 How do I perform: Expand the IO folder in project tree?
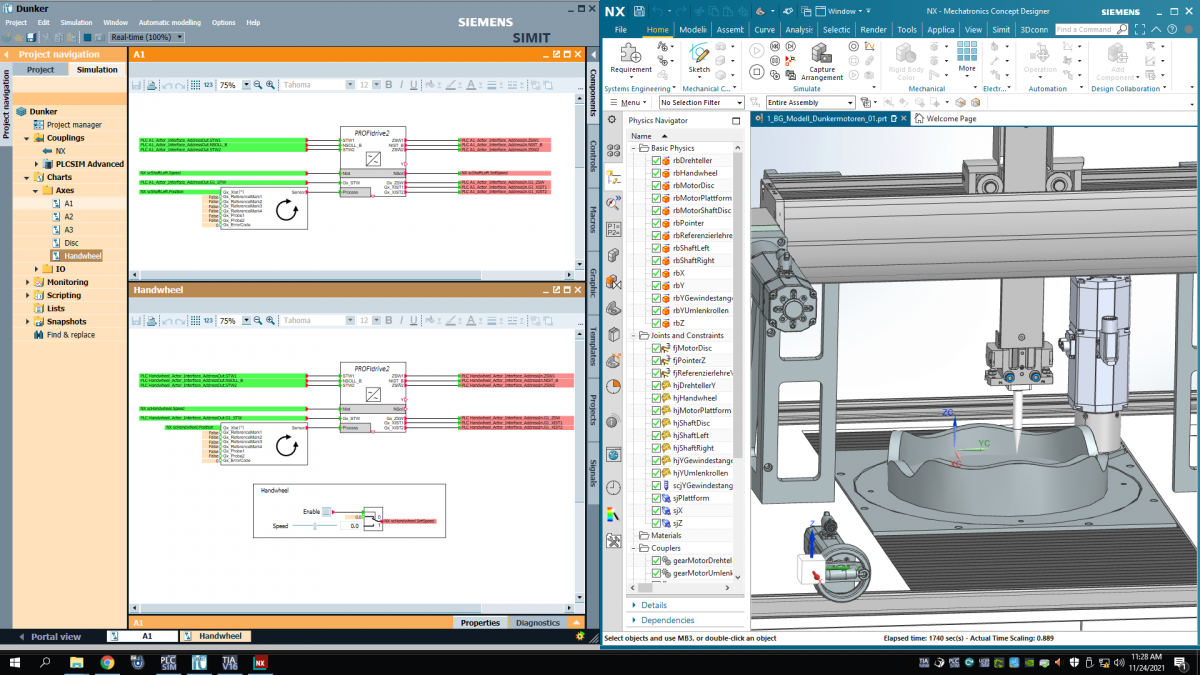(37, 269)
